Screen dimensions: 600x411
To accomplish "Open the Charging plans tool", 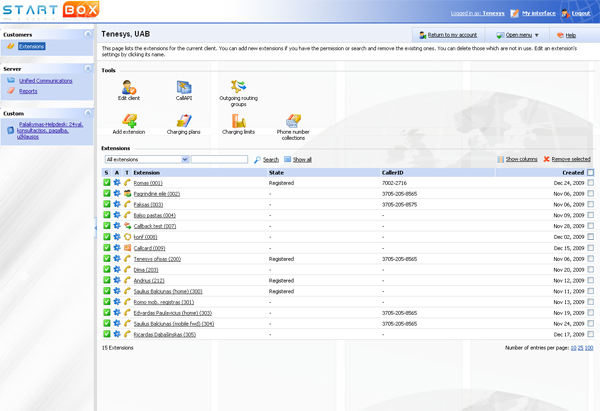I will click(x=184, y=124).
